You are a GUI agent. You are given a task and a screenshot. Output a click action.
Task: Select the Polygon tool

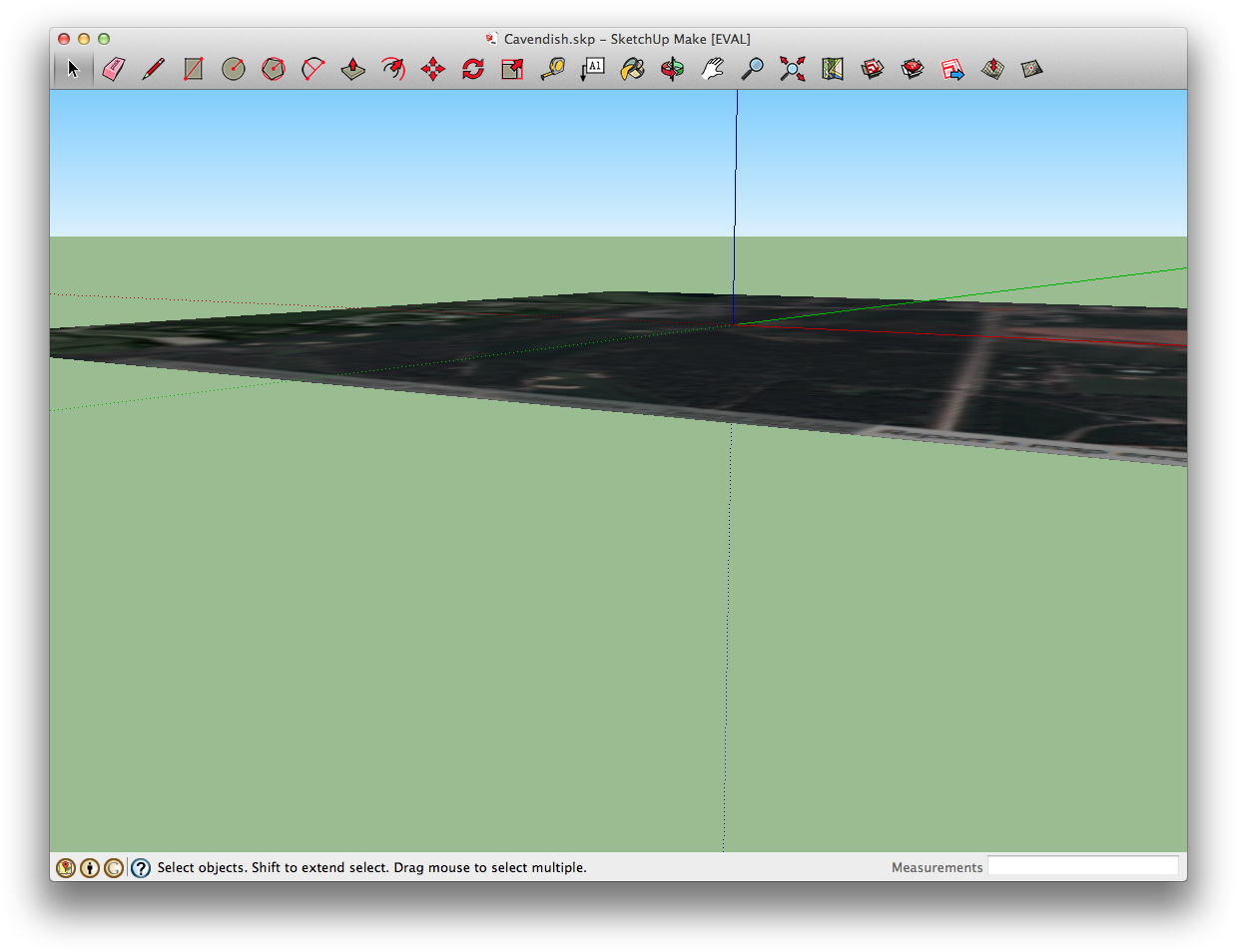pos(274,69)
